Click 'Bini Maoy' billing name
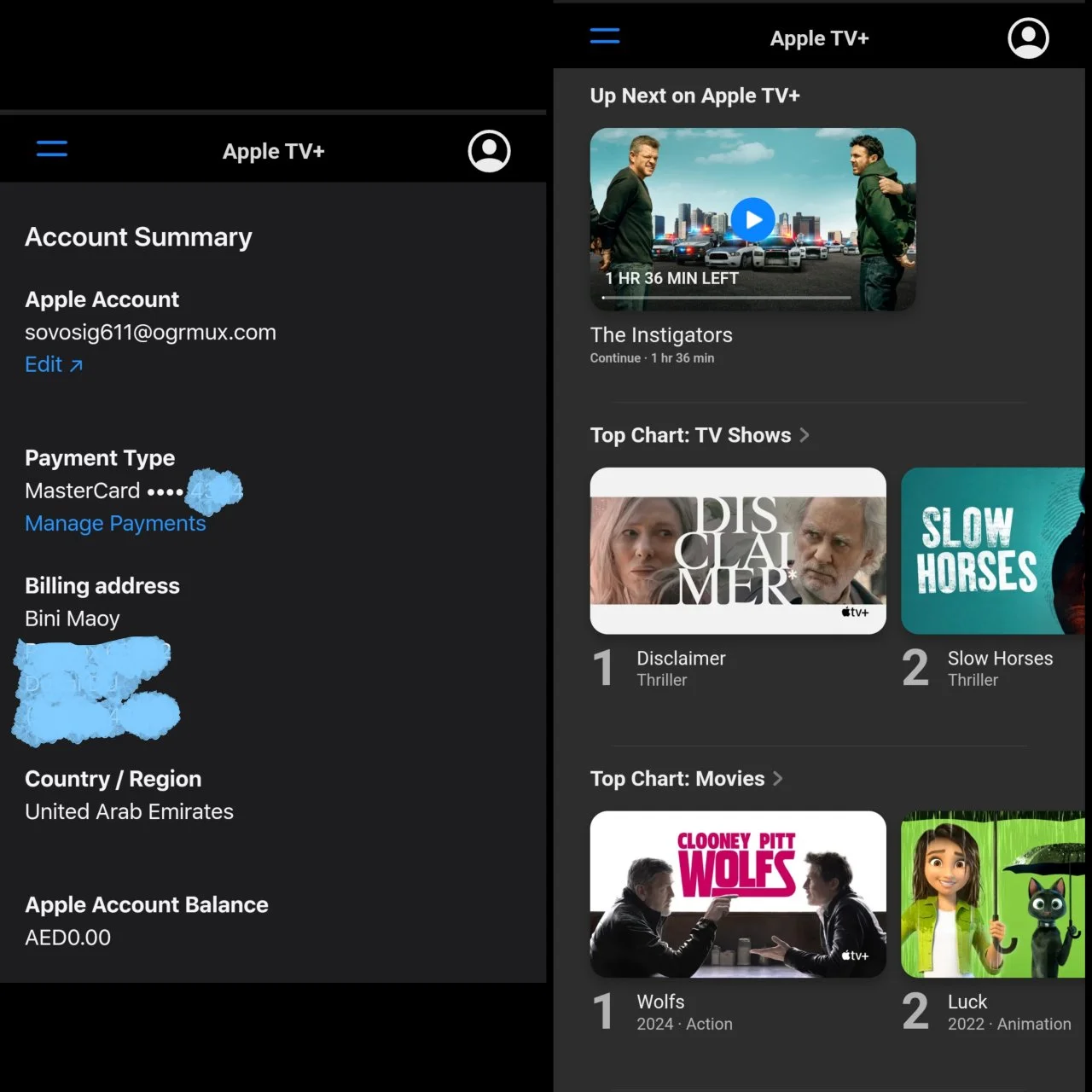This screenshot has width=1092, height=1092. (72, 619)
